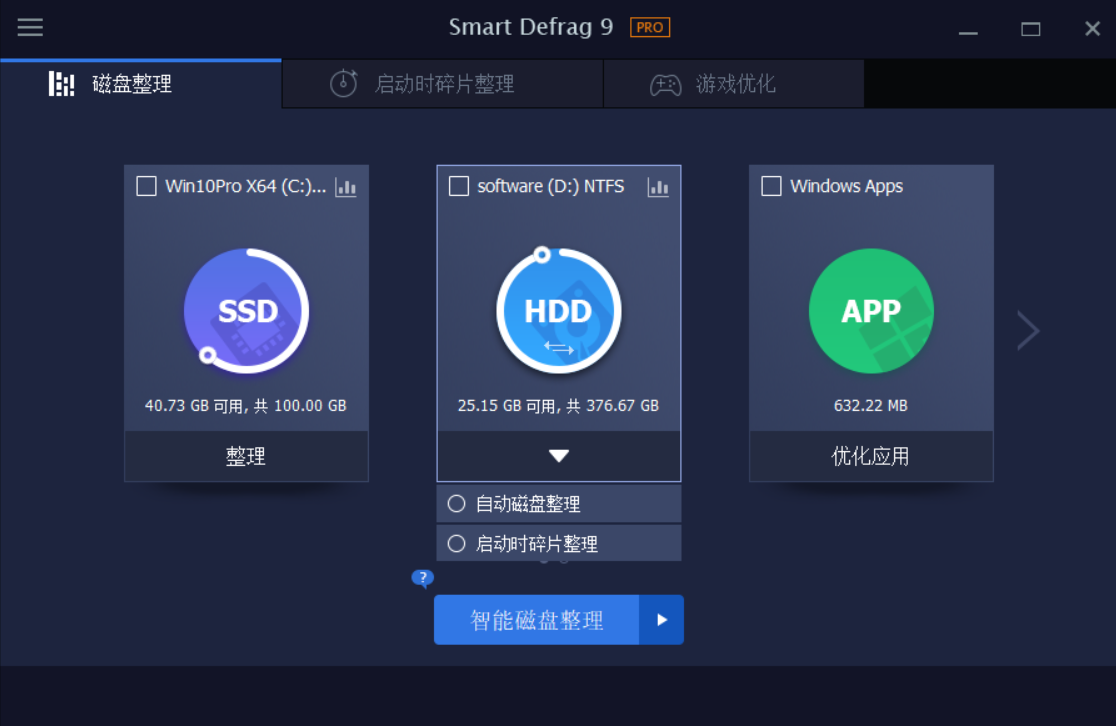The image size is (1116, 726).
Task: Check the software (D:) NTFS checkbox
Action: coord(460,185)
